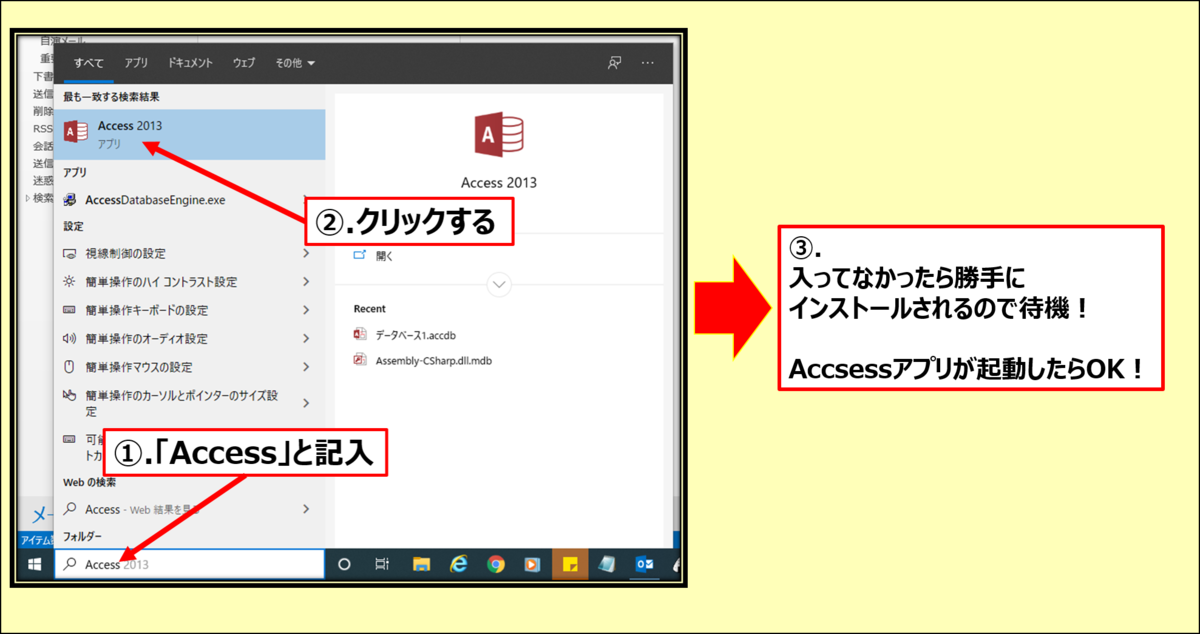Switch to the アプリ tab
Screen dimensions: 1200x634
(136, 63)
